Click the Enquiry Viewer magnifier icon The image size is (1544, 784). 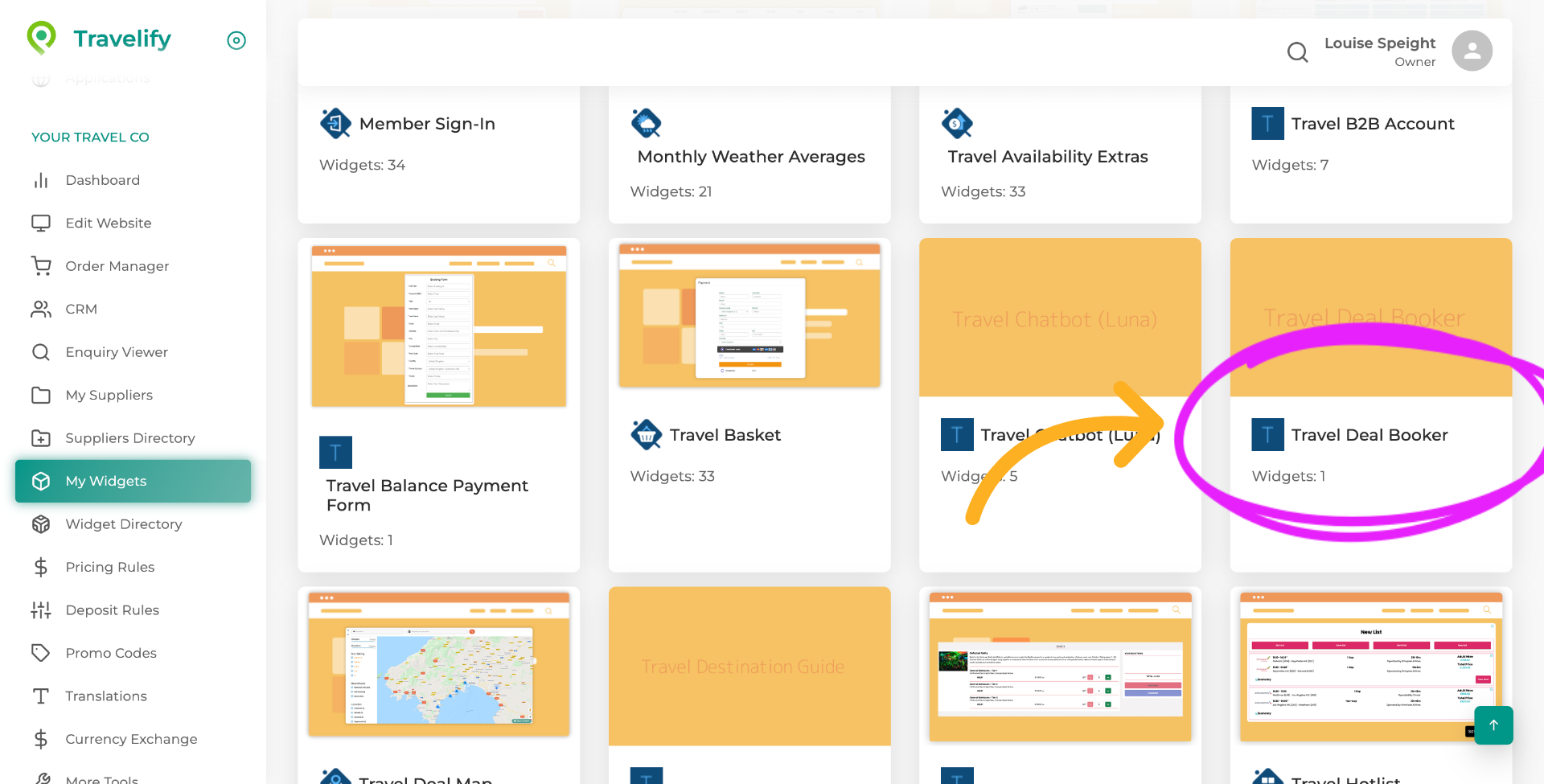click(x=41, y=352)
